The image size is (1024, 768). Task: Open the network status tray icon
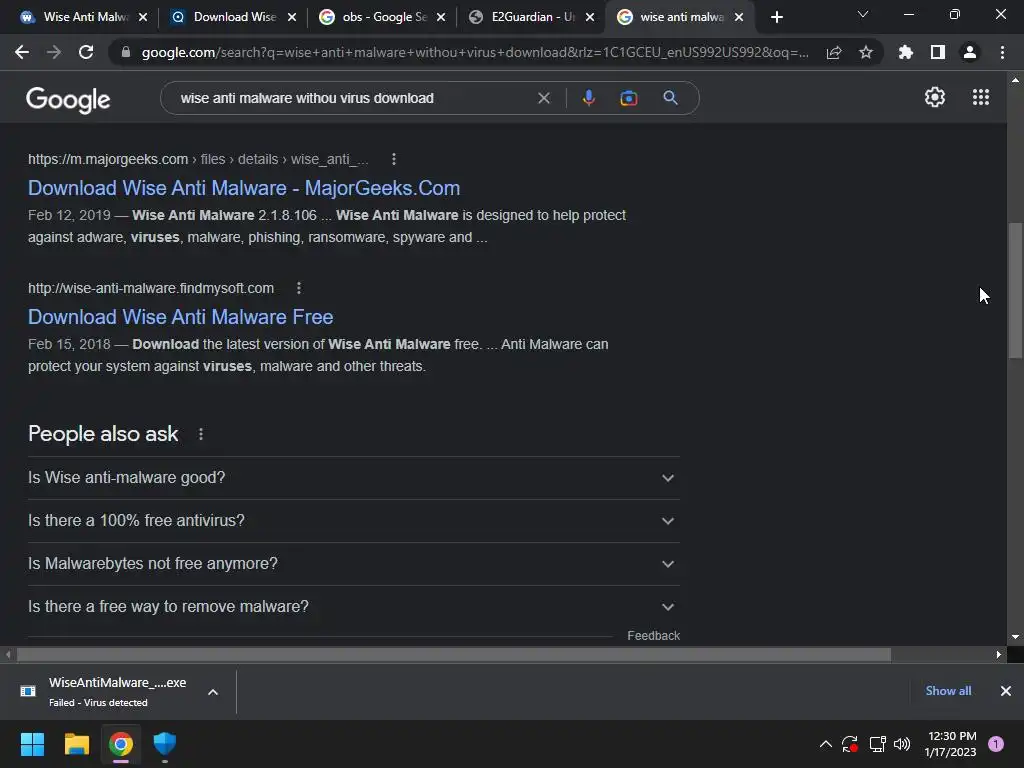coord(877,744)
